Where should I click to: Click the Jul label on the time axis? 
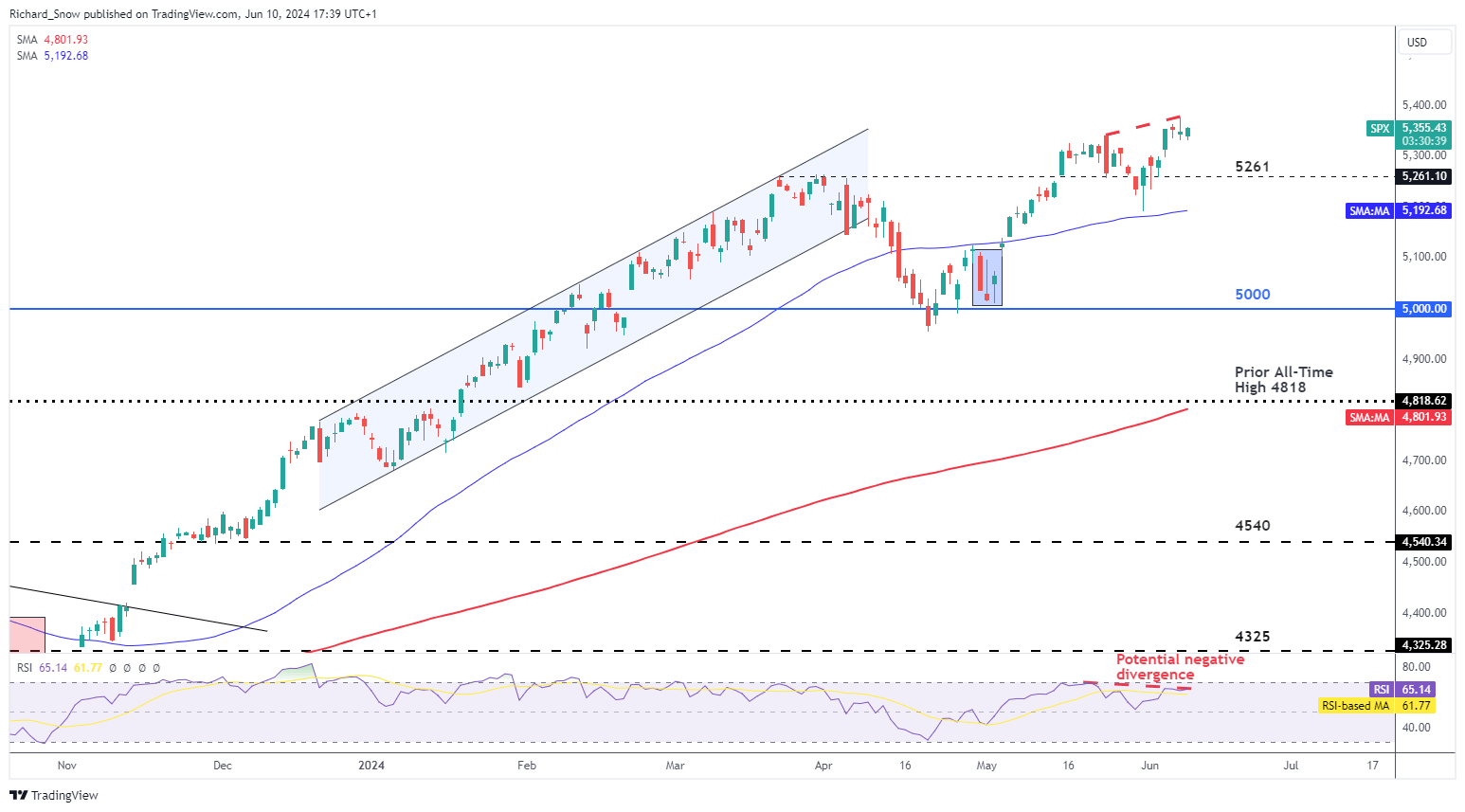1291,766
